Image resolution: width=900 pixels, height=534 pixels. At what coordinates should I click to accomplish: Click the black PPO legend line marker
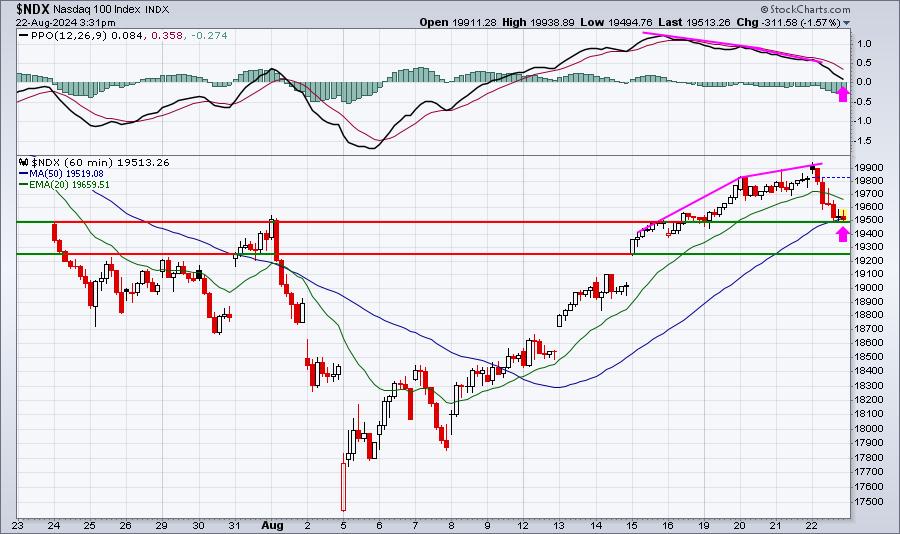pyautogui.click(x=24, y=36)
